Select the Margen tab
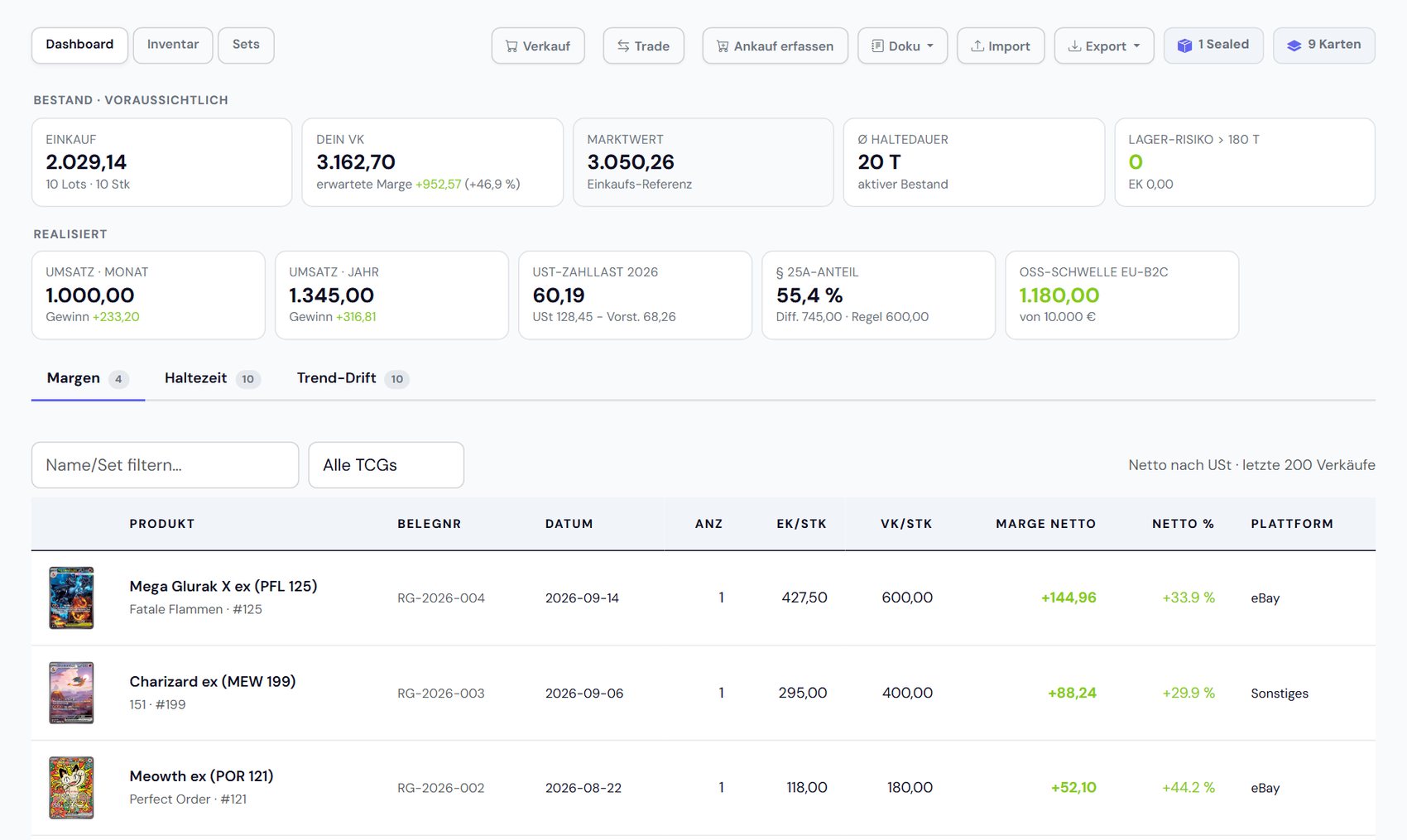Image resolution: width=1407 pixels, height=840 pixels. pyautogui.click(x=88, y=379)
